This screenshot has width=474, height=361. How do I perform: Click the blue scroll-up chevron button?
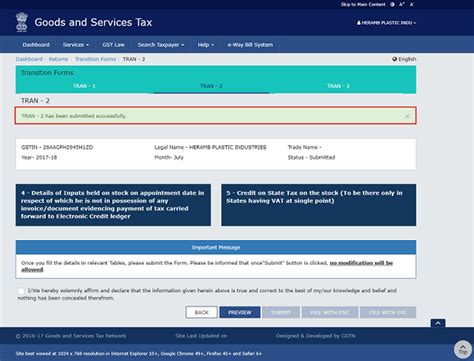(x=438, y=323)
